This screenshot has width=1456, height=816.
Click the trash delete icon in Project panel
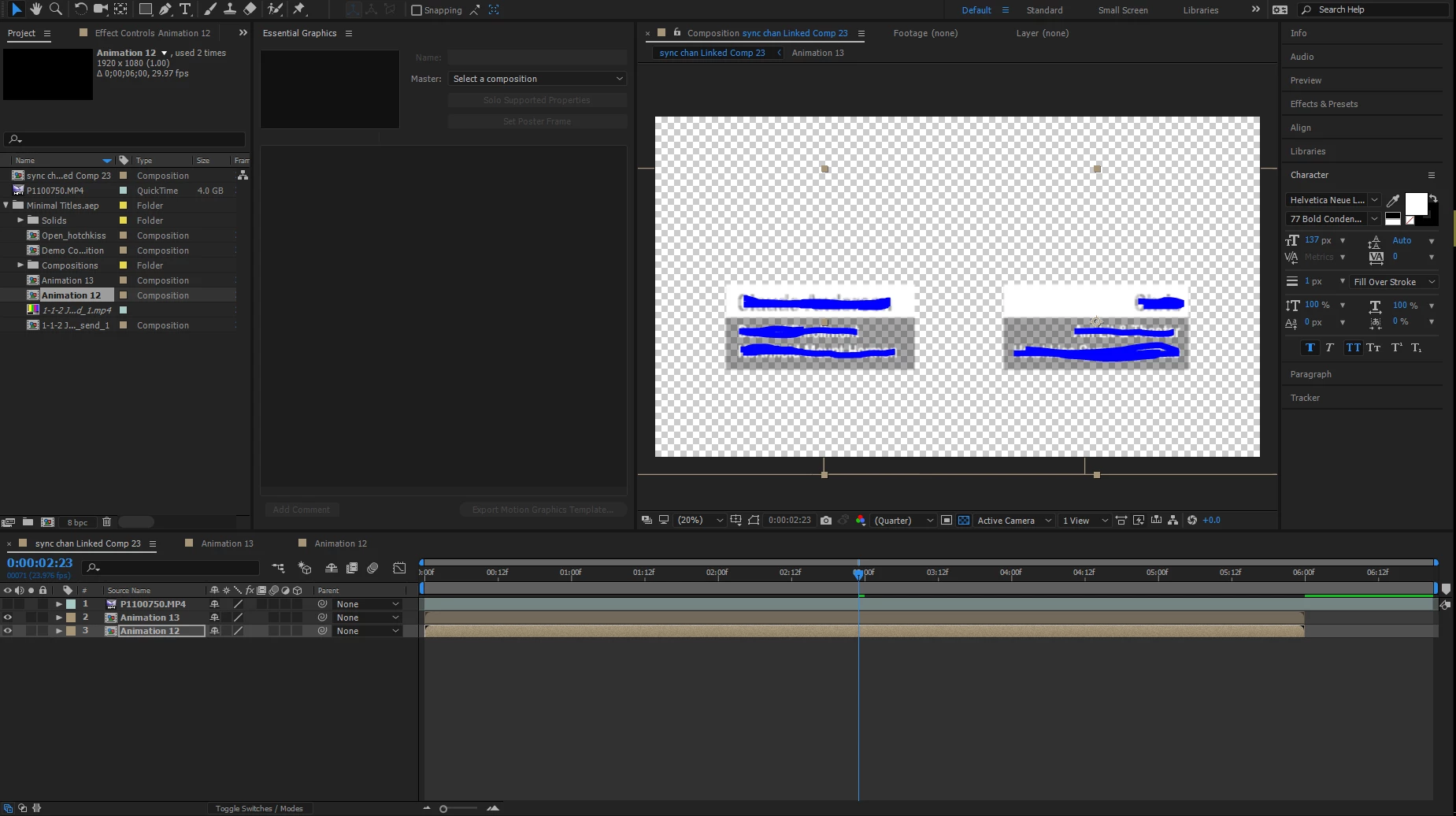[107, 521]
